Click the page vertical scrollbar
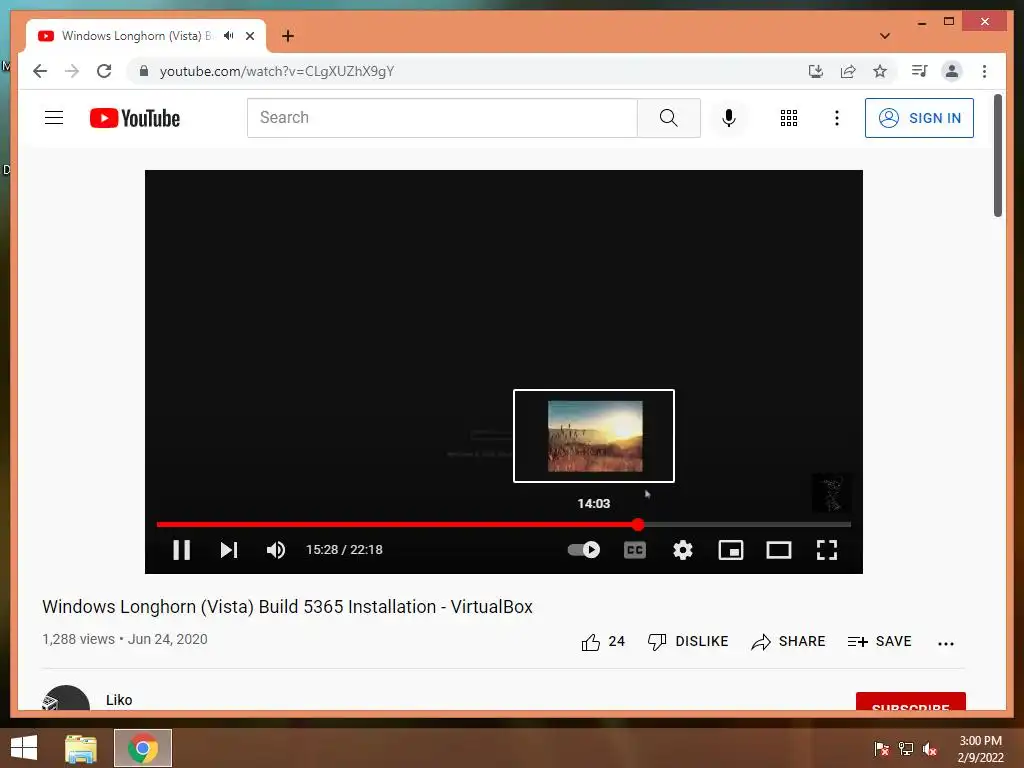This screenshot has height=768, width=1024. coord(998,155)
